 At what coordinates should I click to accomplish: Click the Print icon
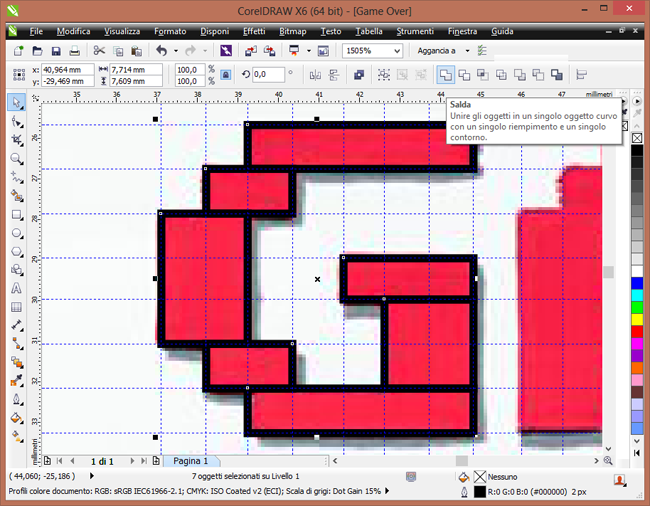pos(75,51)
